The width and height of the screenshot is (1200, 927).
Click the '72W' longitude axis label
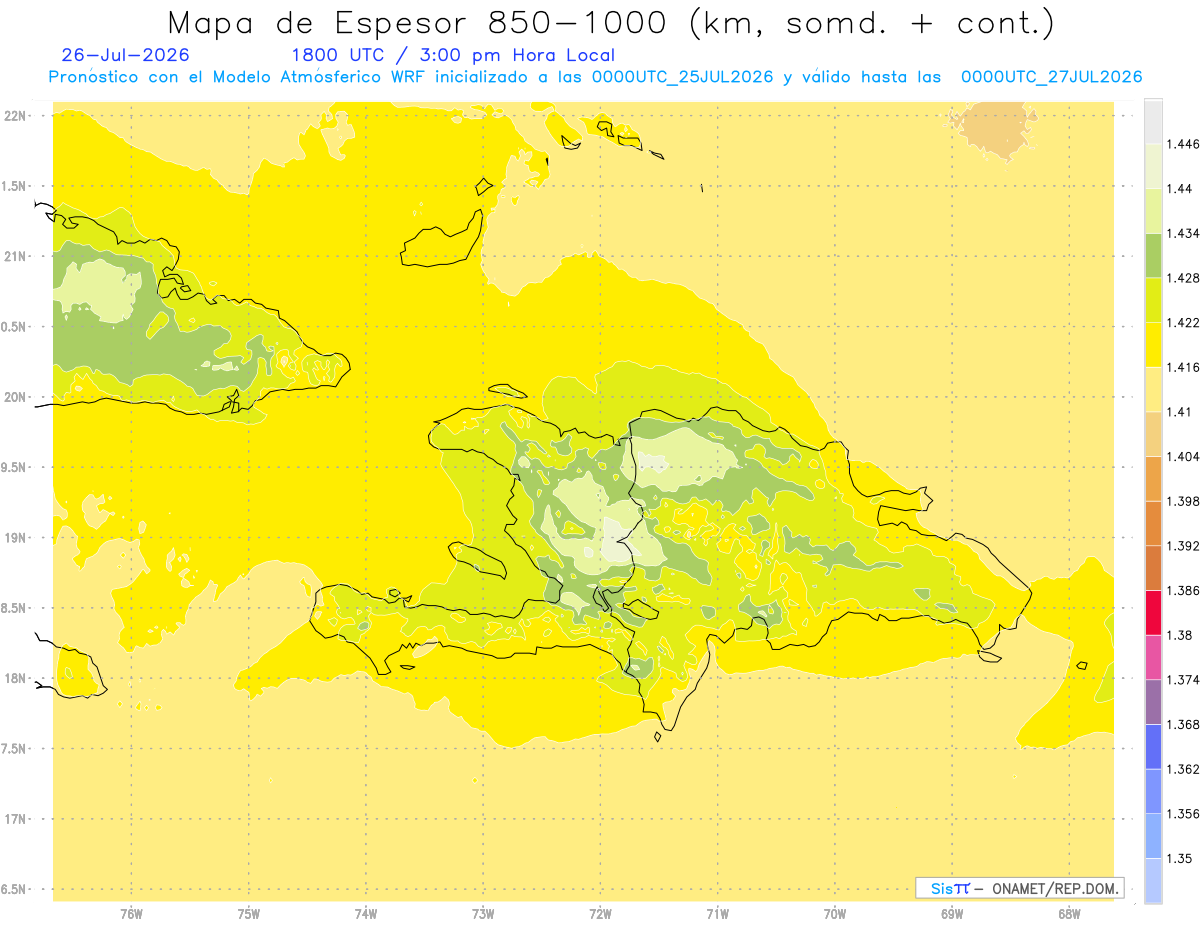point(600,914)
